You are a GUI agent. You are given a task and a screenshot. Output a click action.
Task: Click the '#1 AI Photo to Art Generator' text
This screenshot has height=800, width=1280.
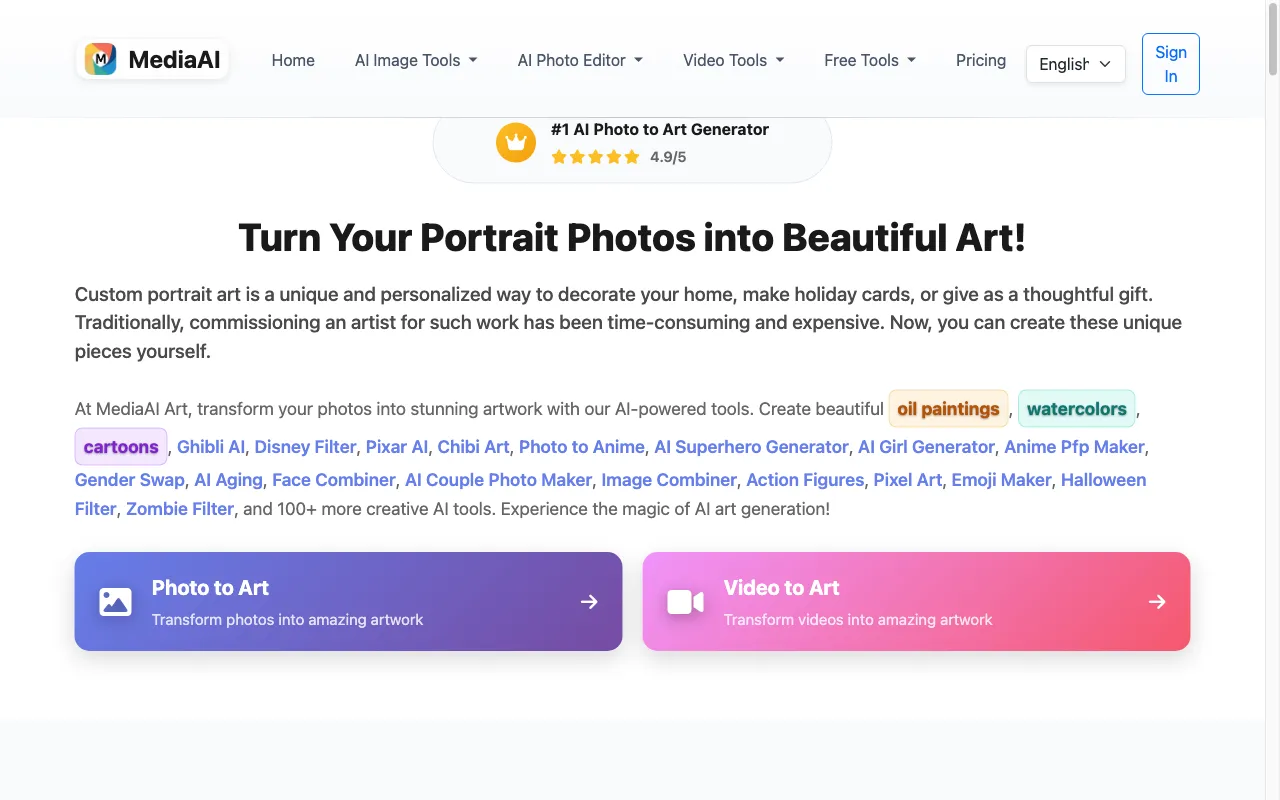click(x=660, y=129)
